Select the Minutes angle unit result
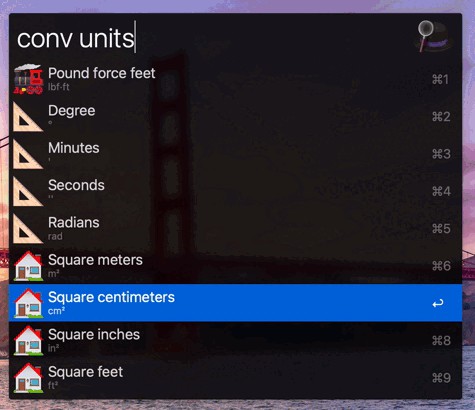The width and height of the screenshot is (475, 410). (x=235, y=154)
